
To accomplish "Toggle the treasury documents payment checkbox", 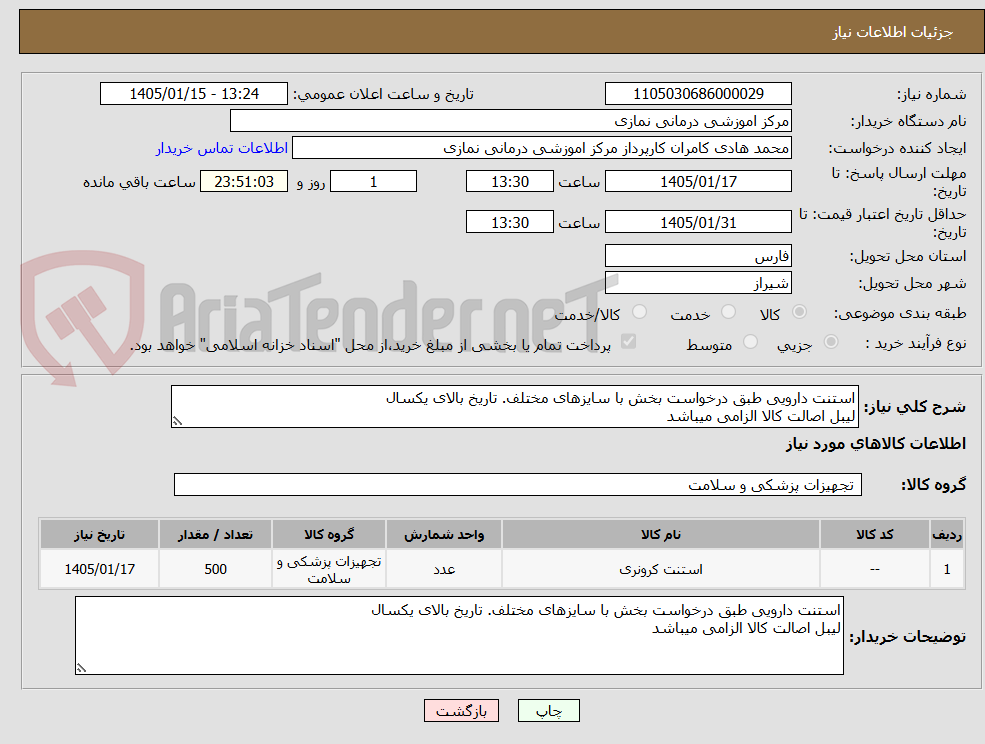I will tap(628, 341).
